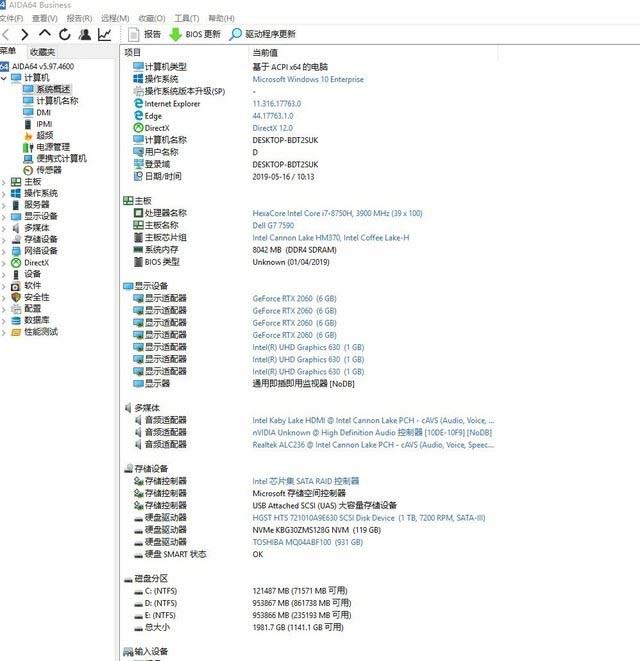Expand the 操作系统 tree node
The image size is (640, 661).
click(x=4, y=193)
